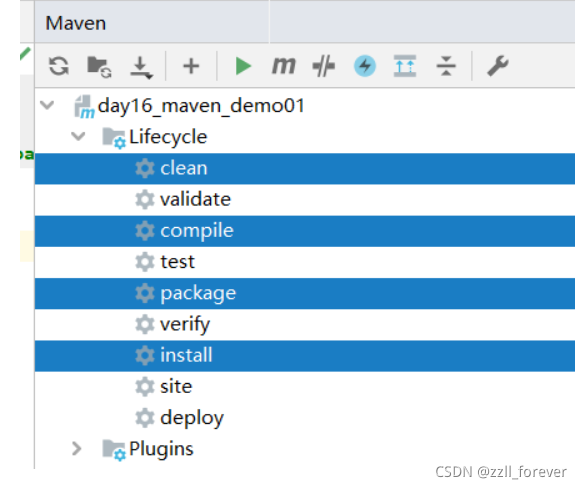Click gear icon beside verify

point(145,324)
